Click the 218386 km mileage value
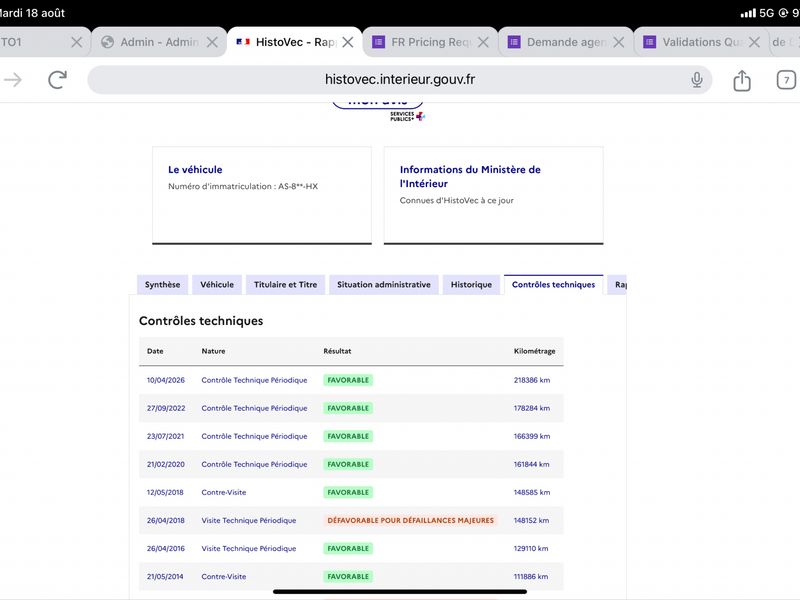Screen dimensions: 800x600 pos(532,380)
